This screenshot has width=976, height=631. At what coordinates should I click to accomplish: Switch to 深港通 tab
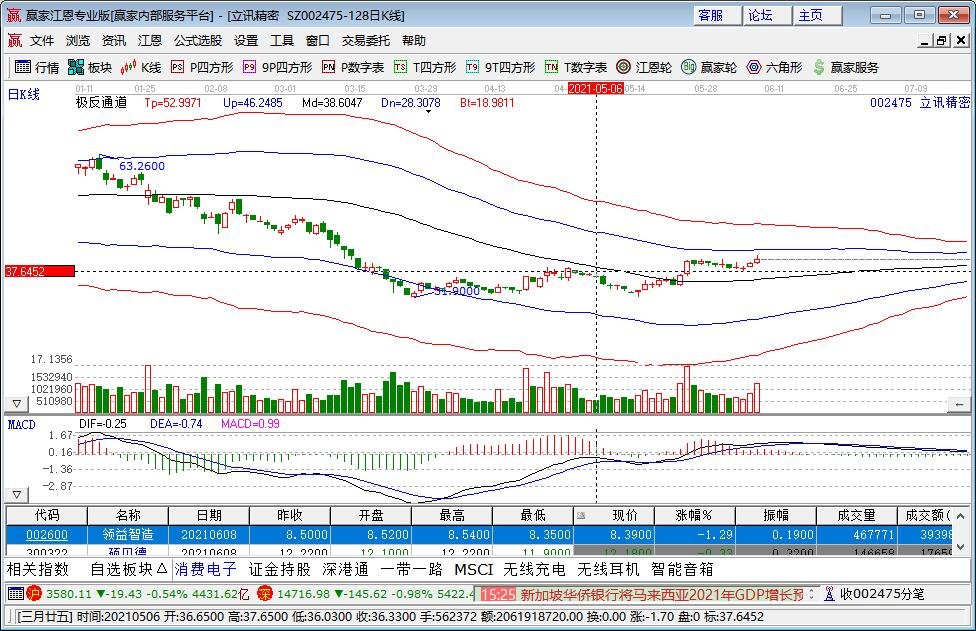point(345,569)
